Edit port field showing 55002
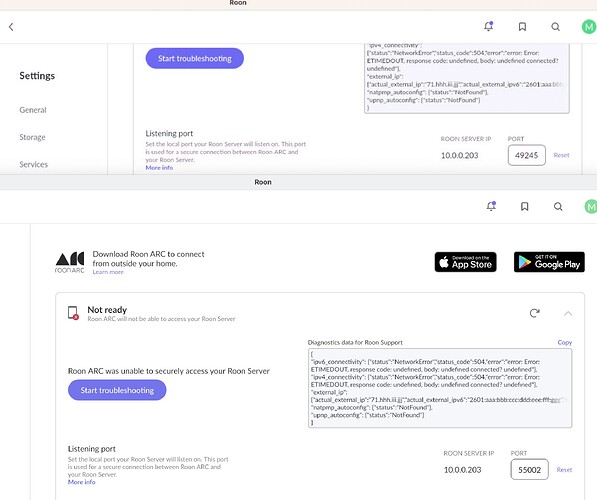 point(529,470)
